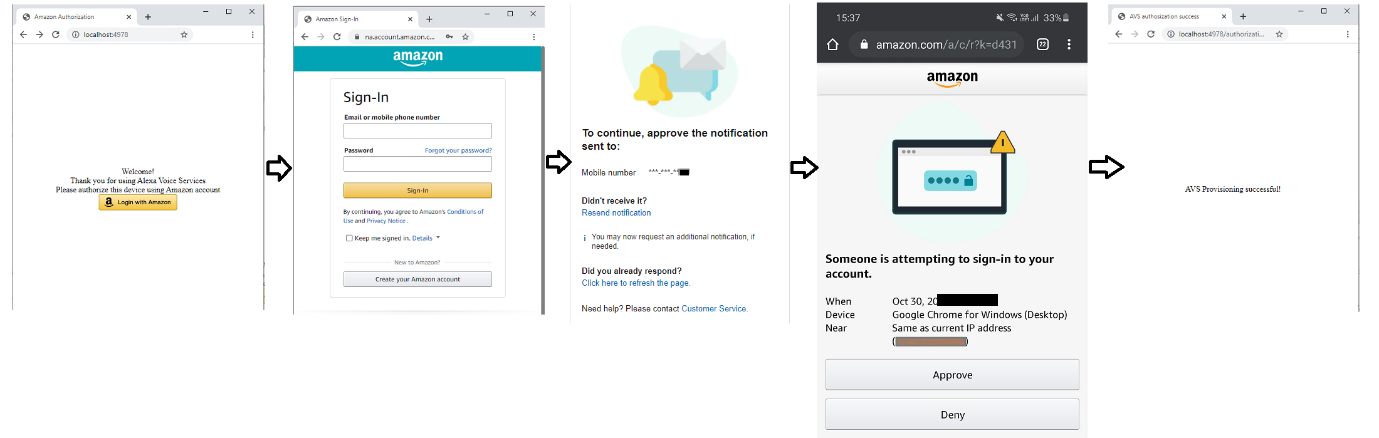This screenshot has height=438, width=1379.
Task: Go back in Amazon Authorization window
Action: (25, 34)
